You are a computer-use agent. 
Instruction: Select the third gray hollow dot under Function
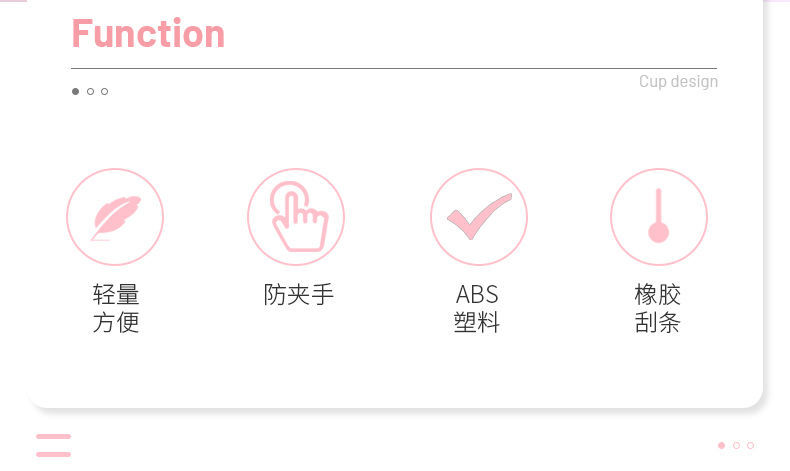(x=104, y=92)
